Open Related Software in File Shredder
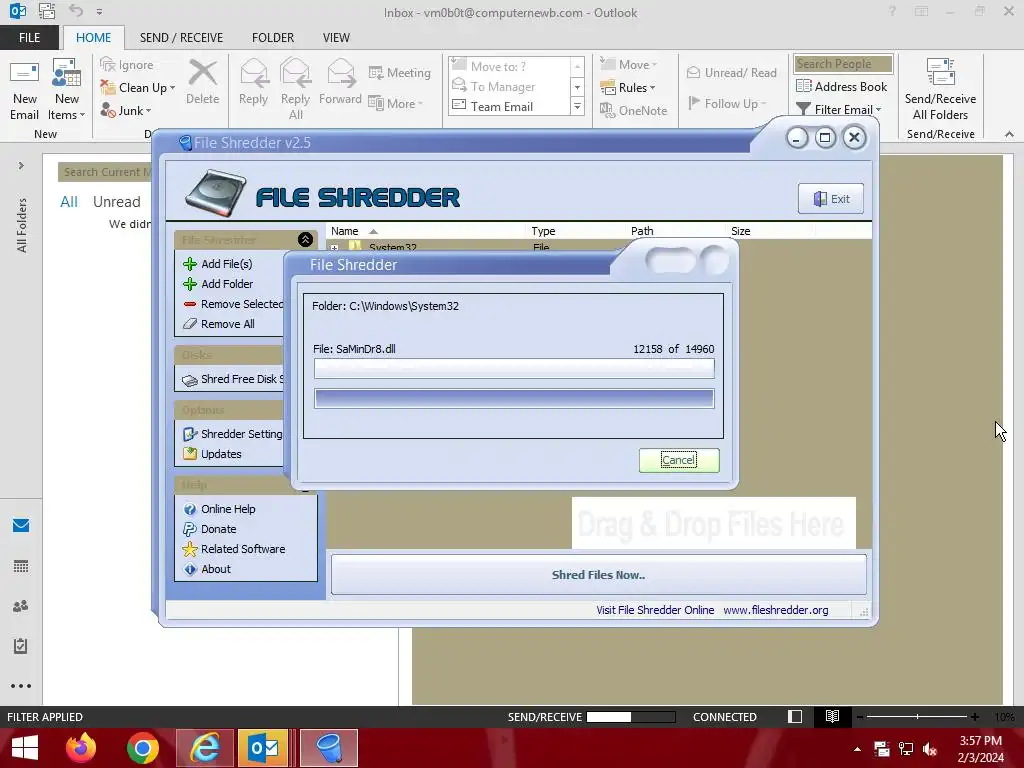The height and width of the screenshot is (768, 1024). pyautogui.click(x=234, y=549)
